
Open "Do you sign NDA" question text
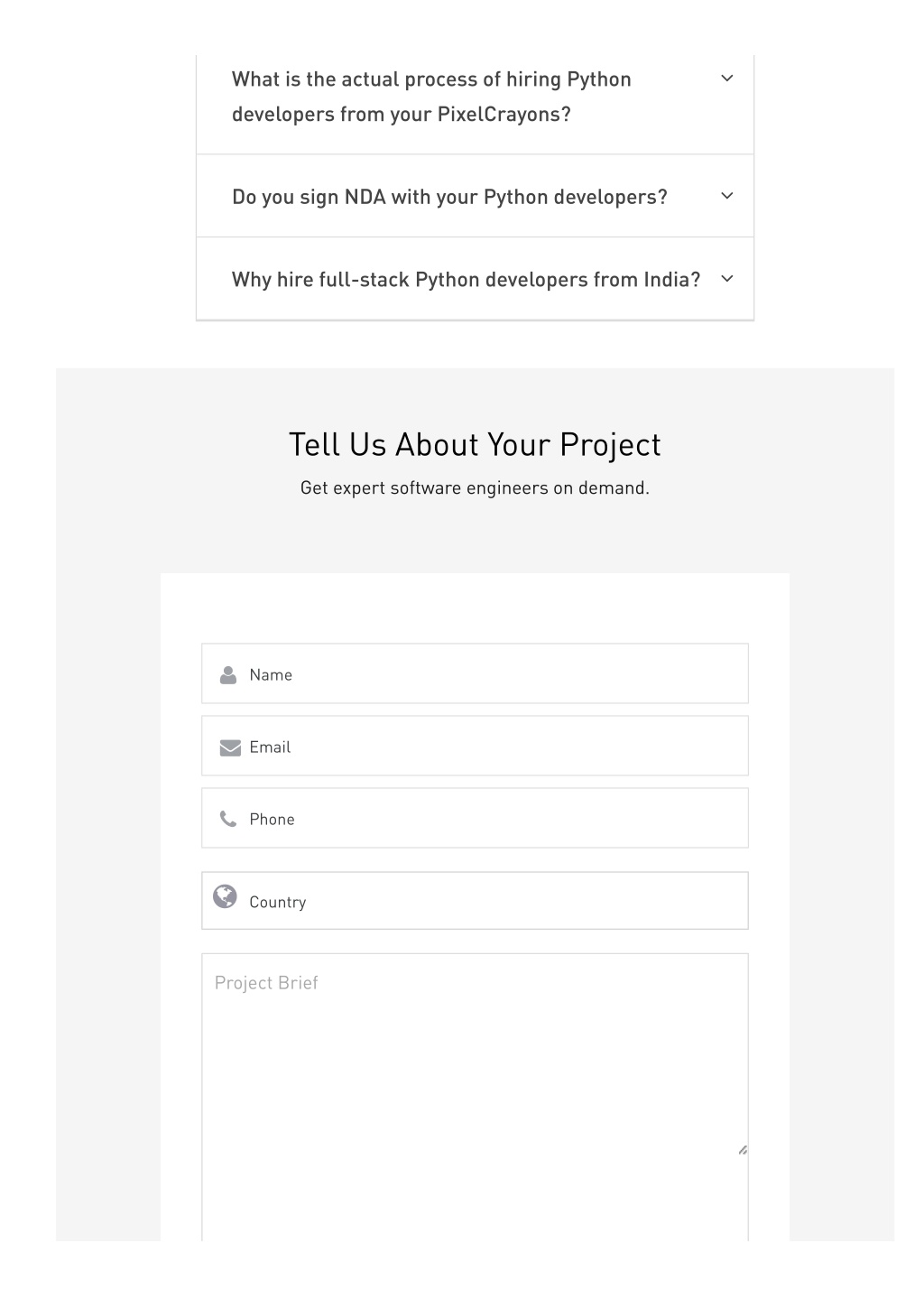449,197
